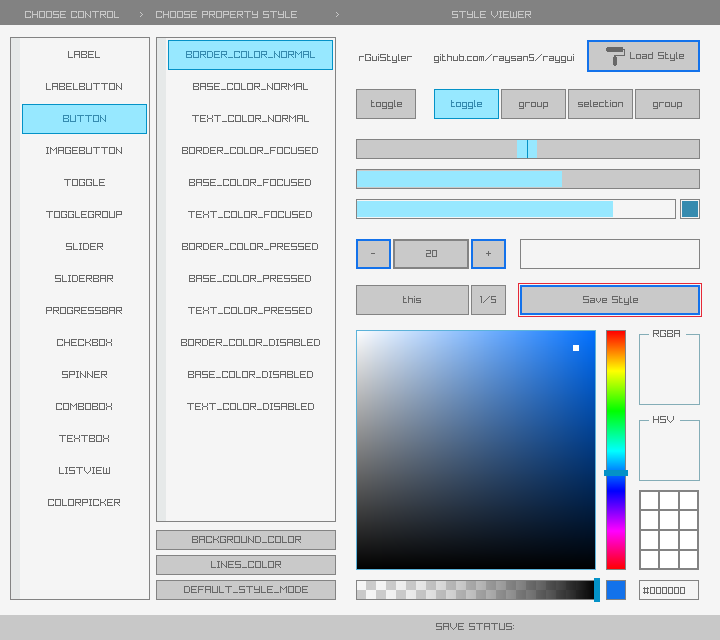The width and height of the screenshot is (720, 640).
Task: Click the empty text box beside spinner
Action: coord(610,254)
